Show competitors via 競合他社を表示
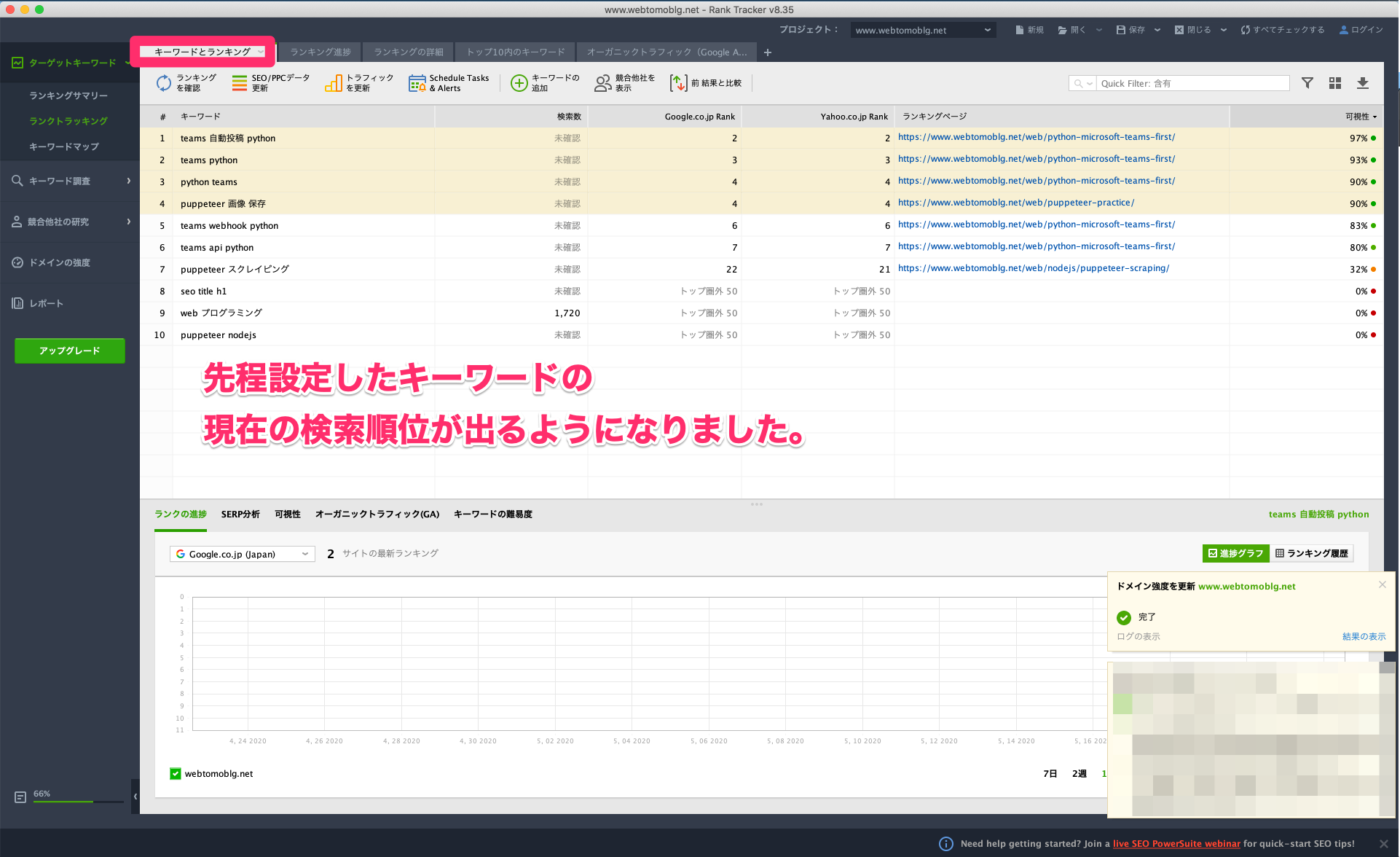Viewport: 1400px width, 857px height. (625, 83)
